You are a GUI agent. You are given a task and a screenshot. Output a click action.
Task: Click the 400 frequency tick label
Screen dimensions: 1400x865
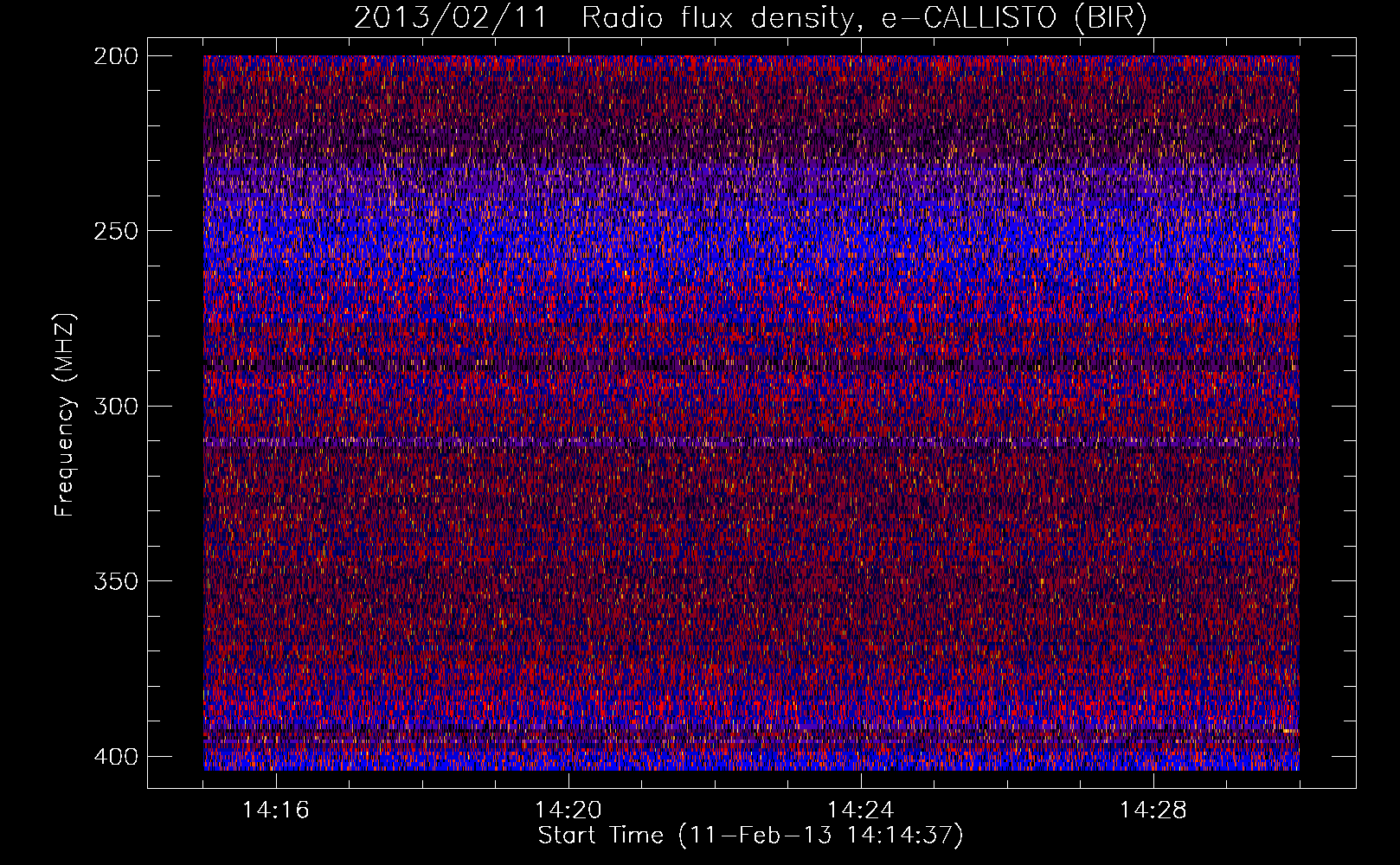115,756
